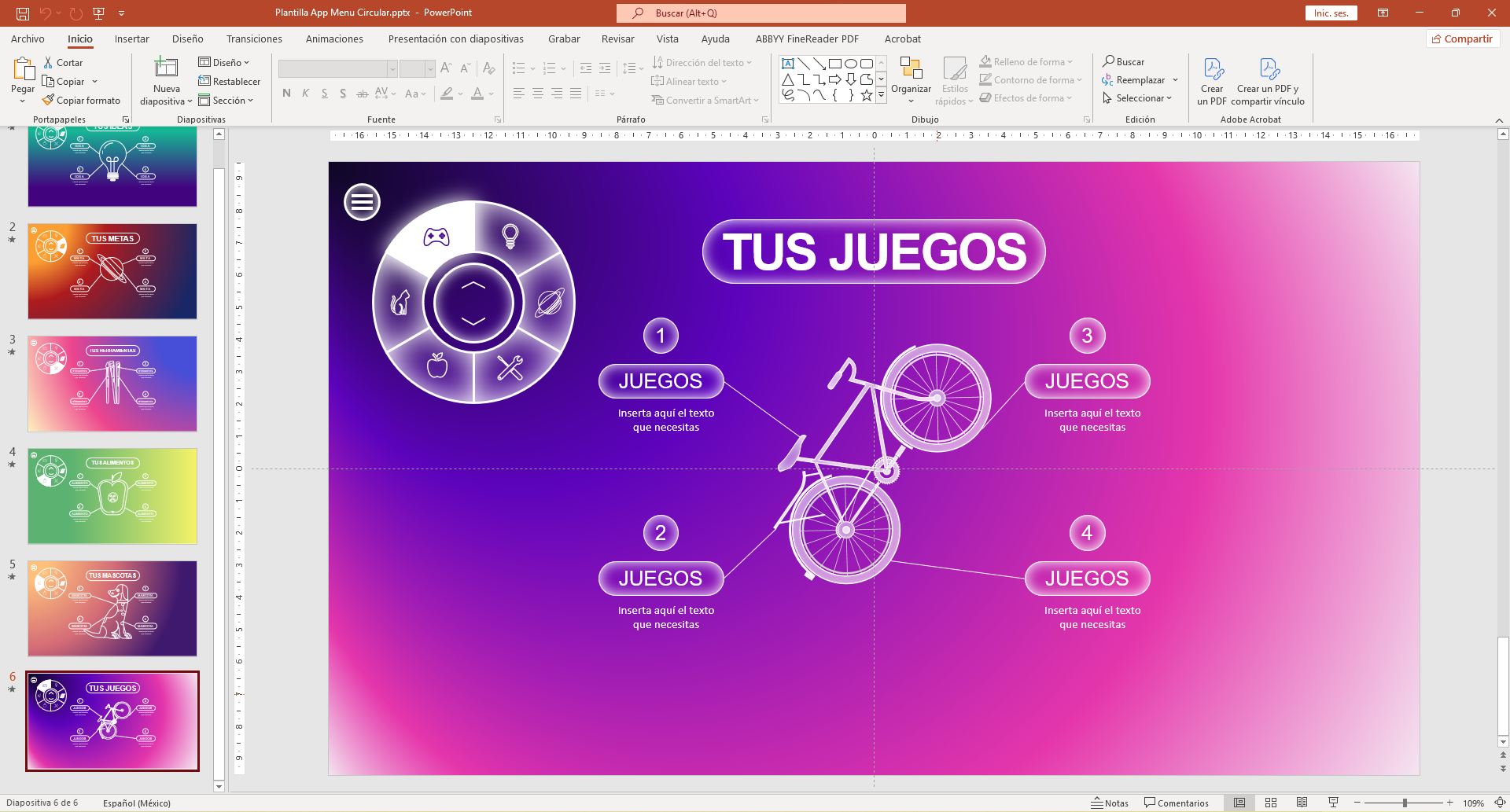Expand the Diseño layout dropdown
Image resolution: width=1510 pixels, height=812 pixels.
[225, 62]
